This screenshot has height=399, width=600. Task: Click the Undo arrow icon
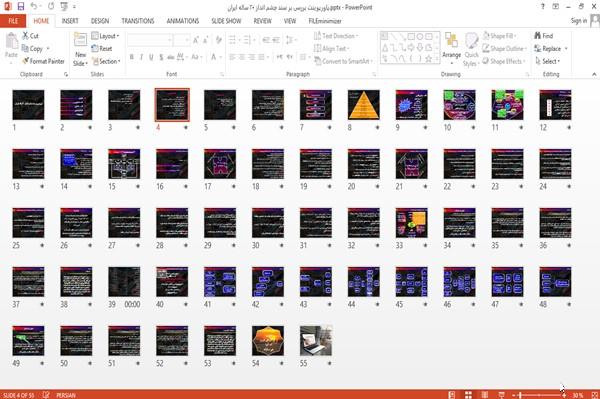click(x=34, y=7)
